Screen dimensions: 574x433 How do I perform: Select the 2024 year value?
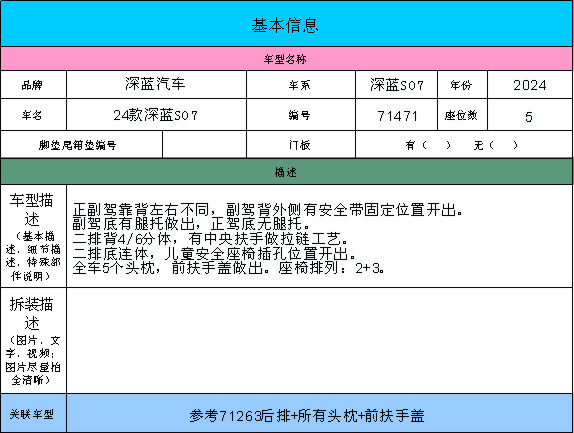[530, 85]
